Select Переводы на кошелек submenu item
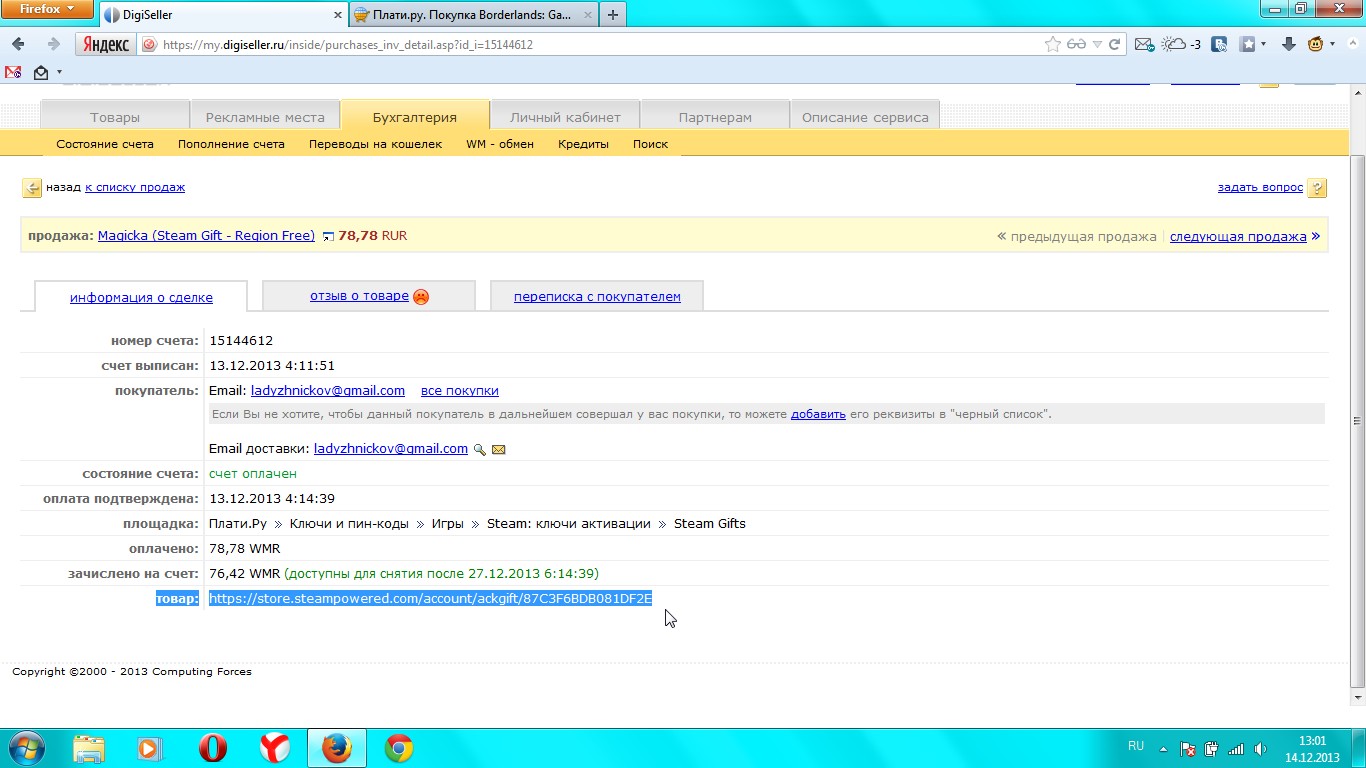This screenshot has width=1366, height=768. [x=375, y=144]
